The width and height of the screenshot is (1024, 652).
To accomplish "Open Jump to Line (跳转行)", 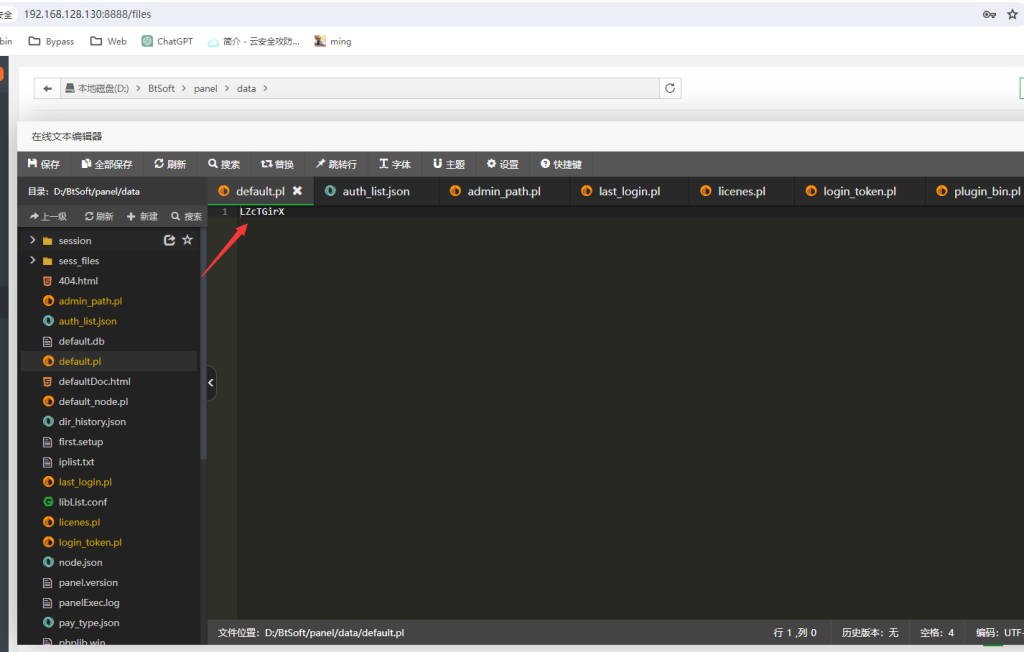I will pyautogui.click(x=336, y=164).
